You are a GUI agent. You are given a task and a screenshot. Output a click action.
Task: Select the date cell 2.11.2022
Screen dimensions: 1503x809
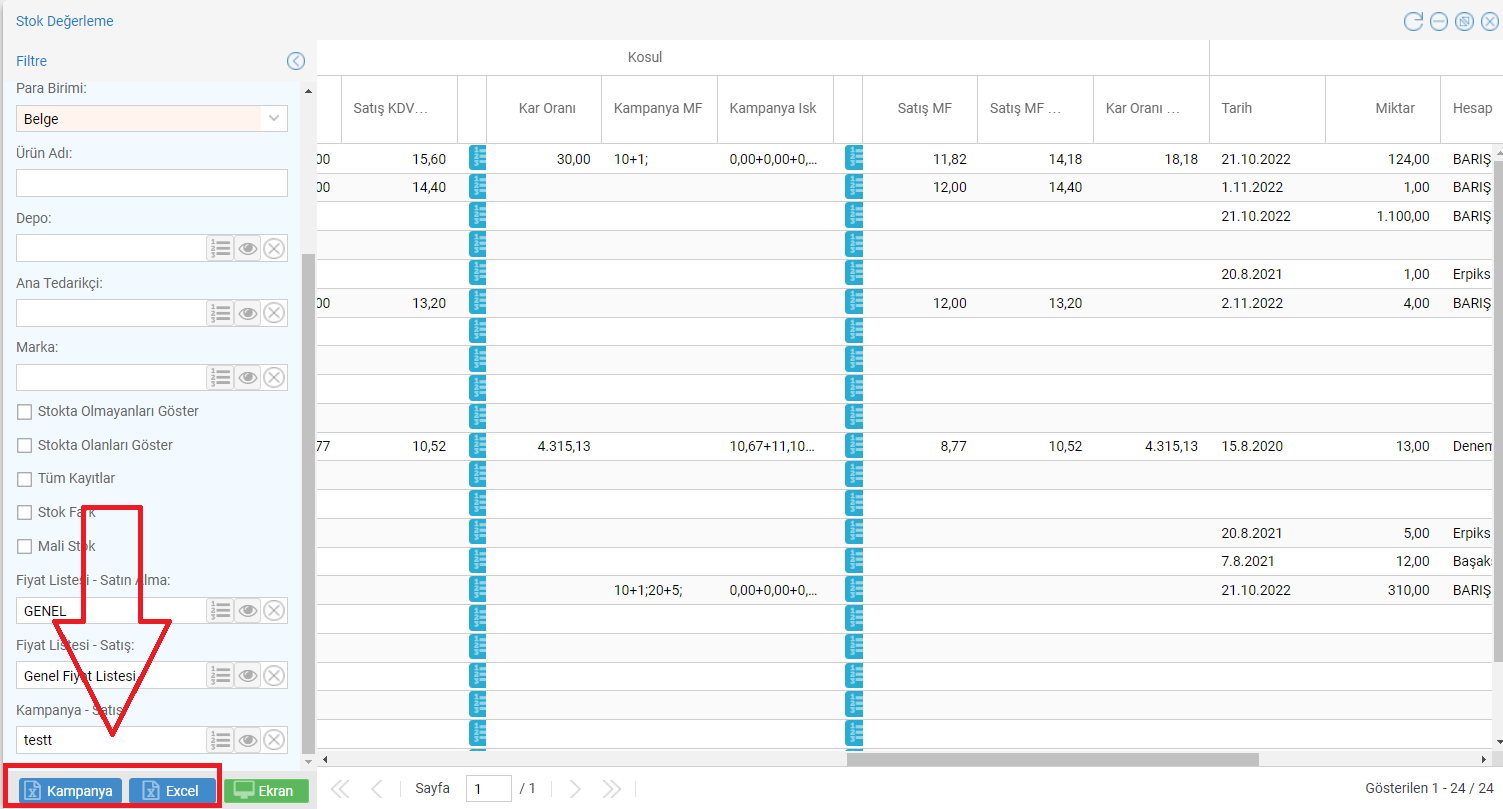(1267, 303)
